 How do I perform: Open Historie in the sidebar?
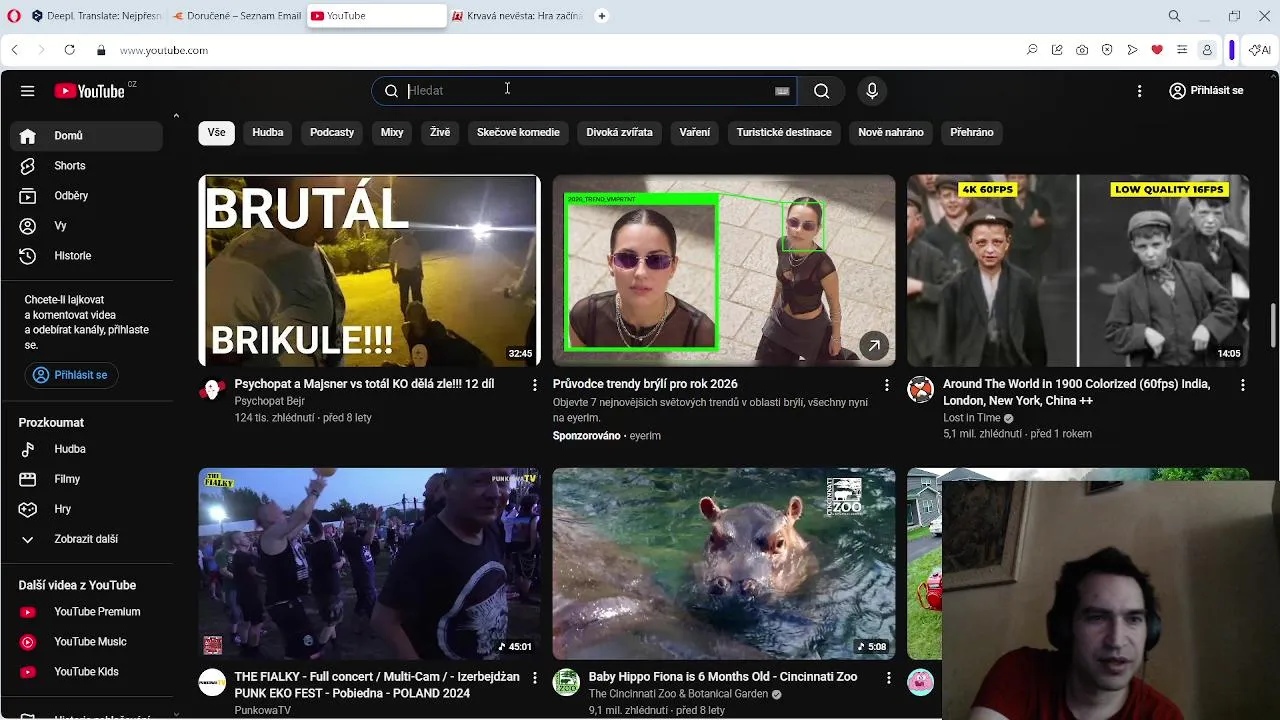point(86,256)
